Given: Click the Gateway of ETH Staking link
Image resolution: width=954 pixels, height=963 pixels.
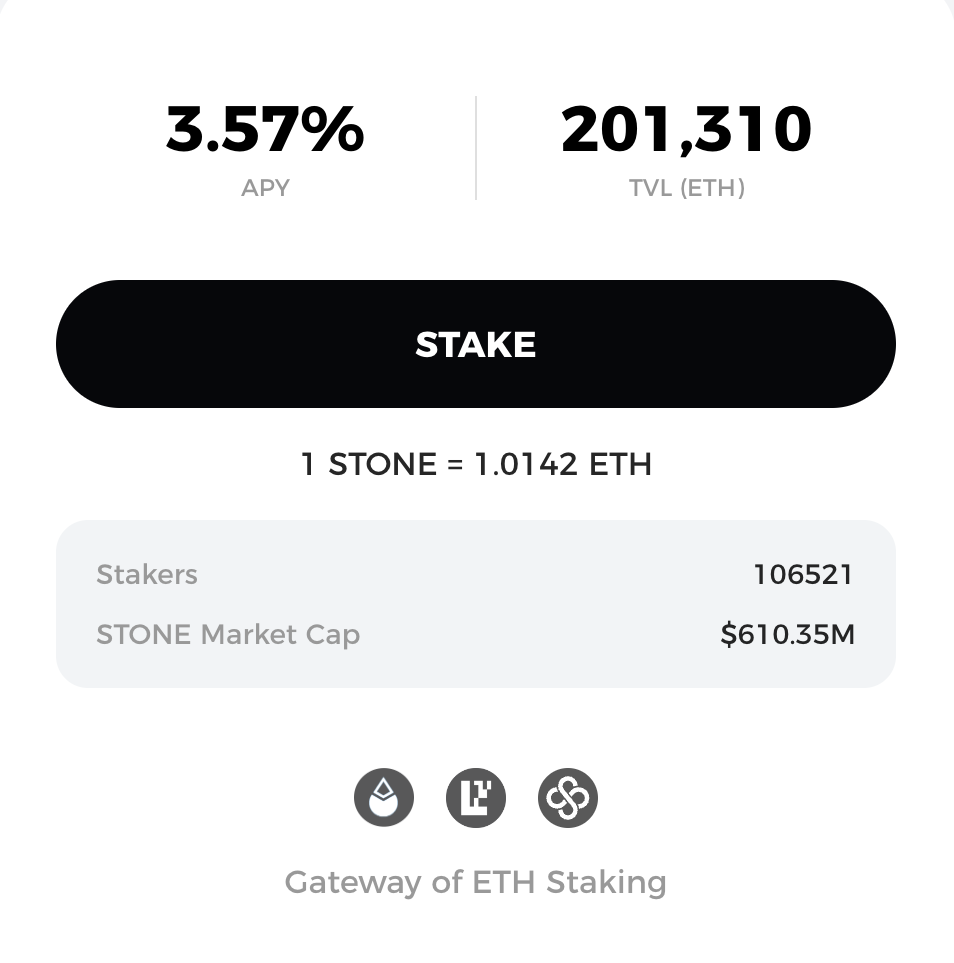Looking at the screenshot, I should (476, 882).
